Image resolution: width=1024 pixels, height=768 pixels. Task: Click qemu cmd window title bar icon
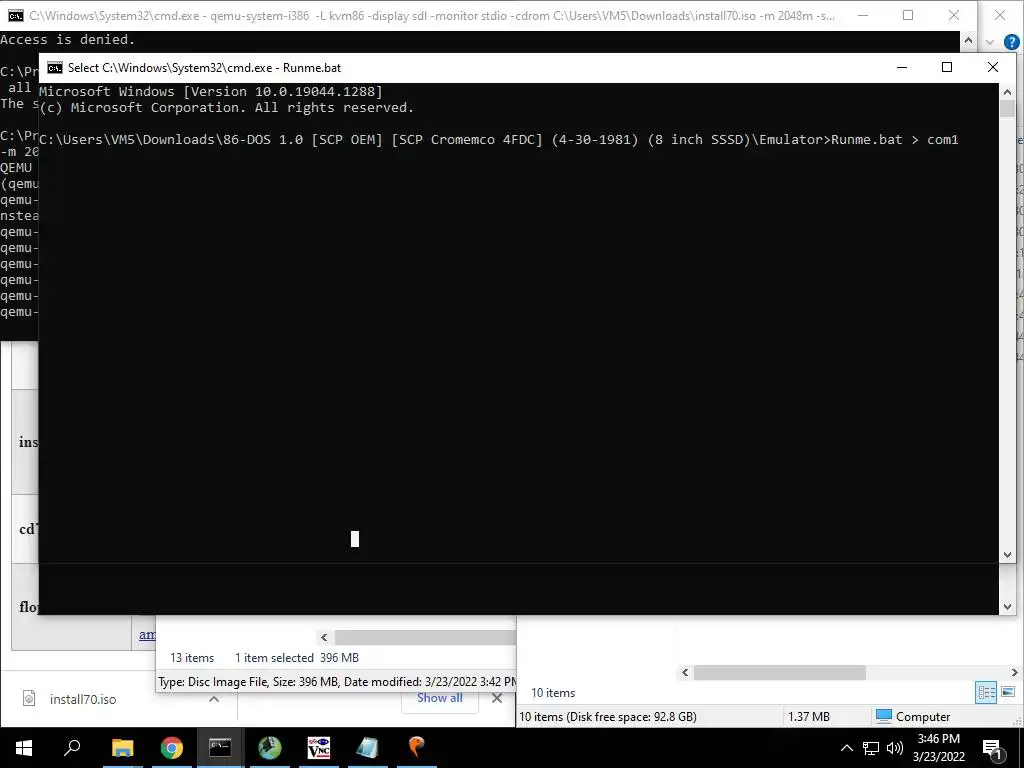[x=16, y=16]
